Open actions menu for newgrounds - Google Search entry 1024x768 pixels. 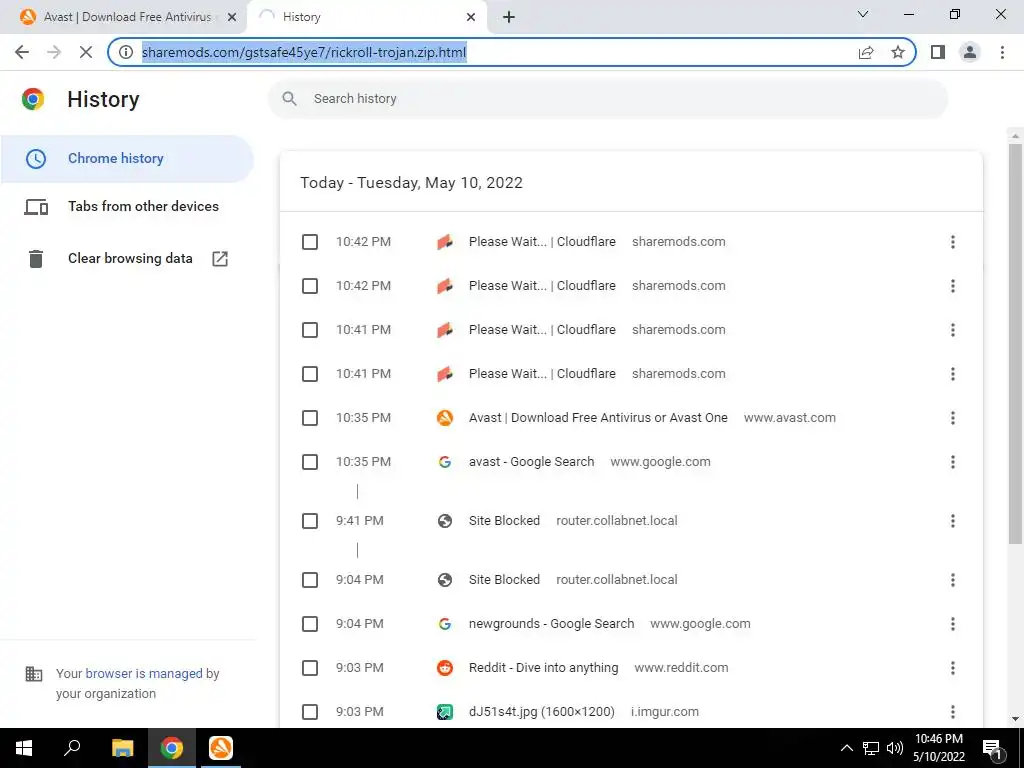pos(953,624)
